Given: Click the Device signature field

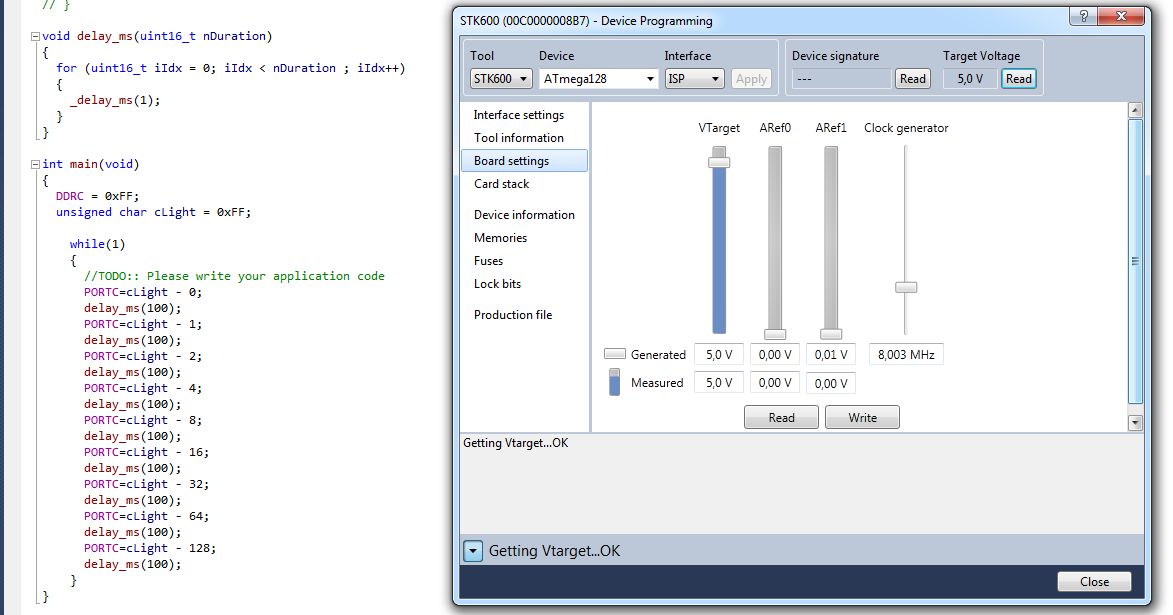Looking at the screenshot, I should [x=842, y=79].
